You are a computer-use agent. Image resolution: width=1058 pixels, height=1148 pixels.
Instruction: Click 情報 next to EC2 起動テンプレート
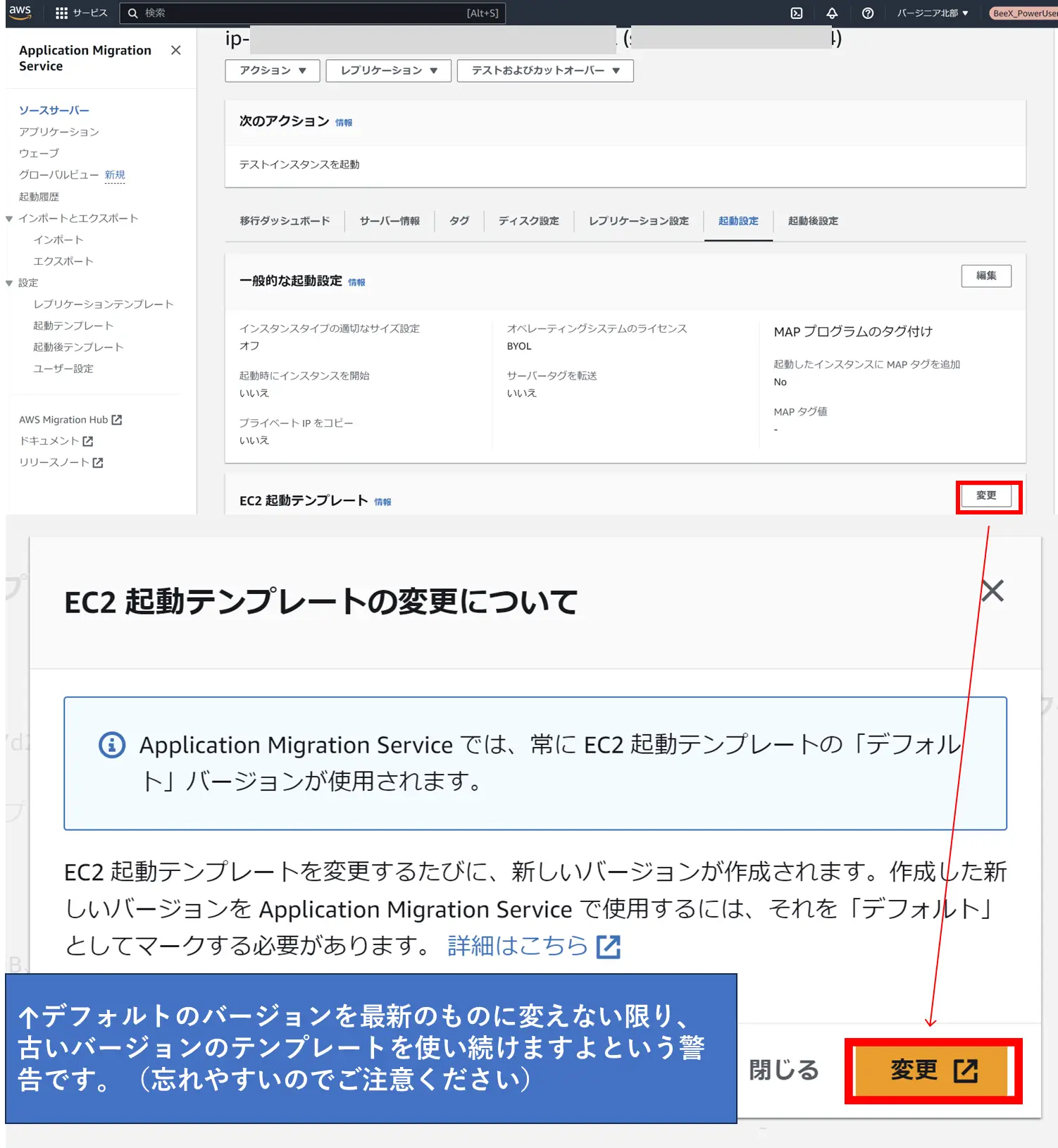pyautogui.click(x=382, y=502)
